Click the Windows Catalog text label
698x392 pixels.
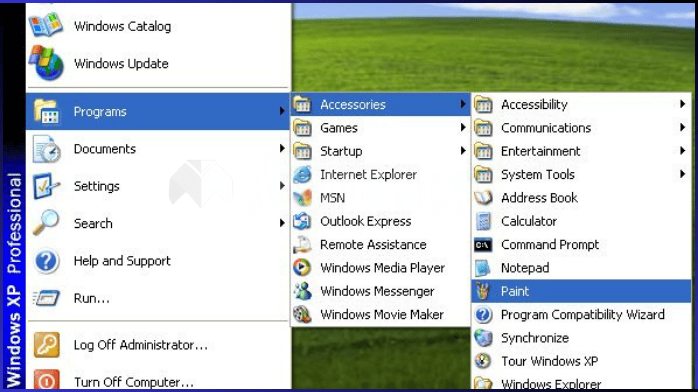[x=122, y=26]
